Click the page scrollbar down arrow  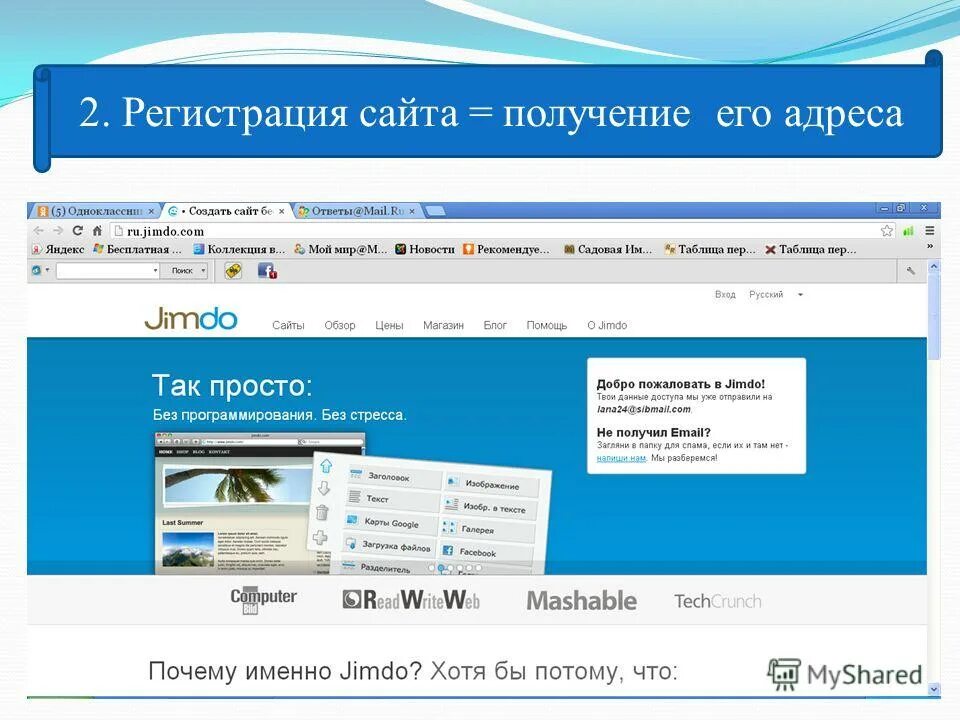coord(934,689)
